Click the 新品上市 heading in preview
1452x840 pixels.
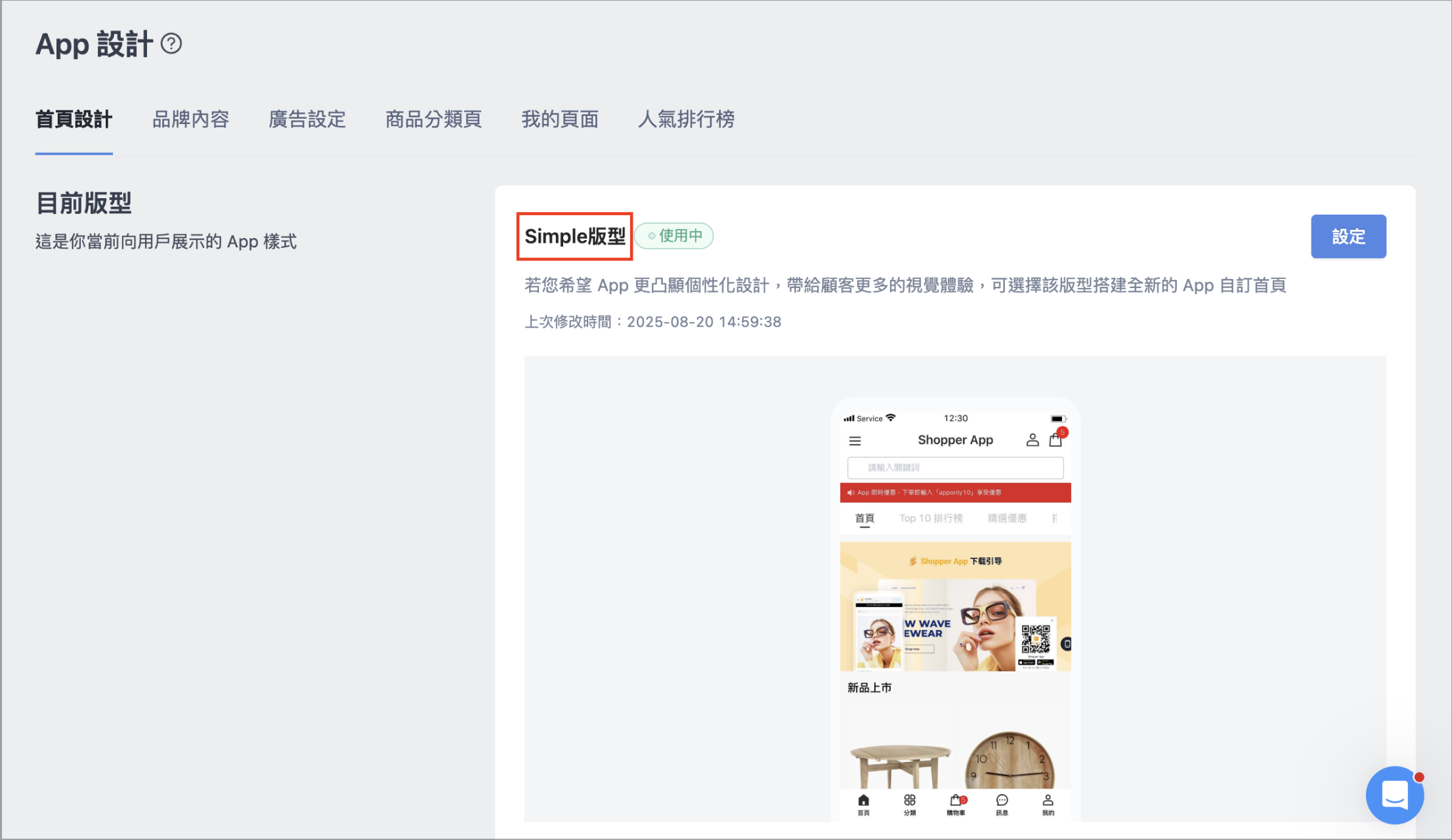[x=870, y=688]
